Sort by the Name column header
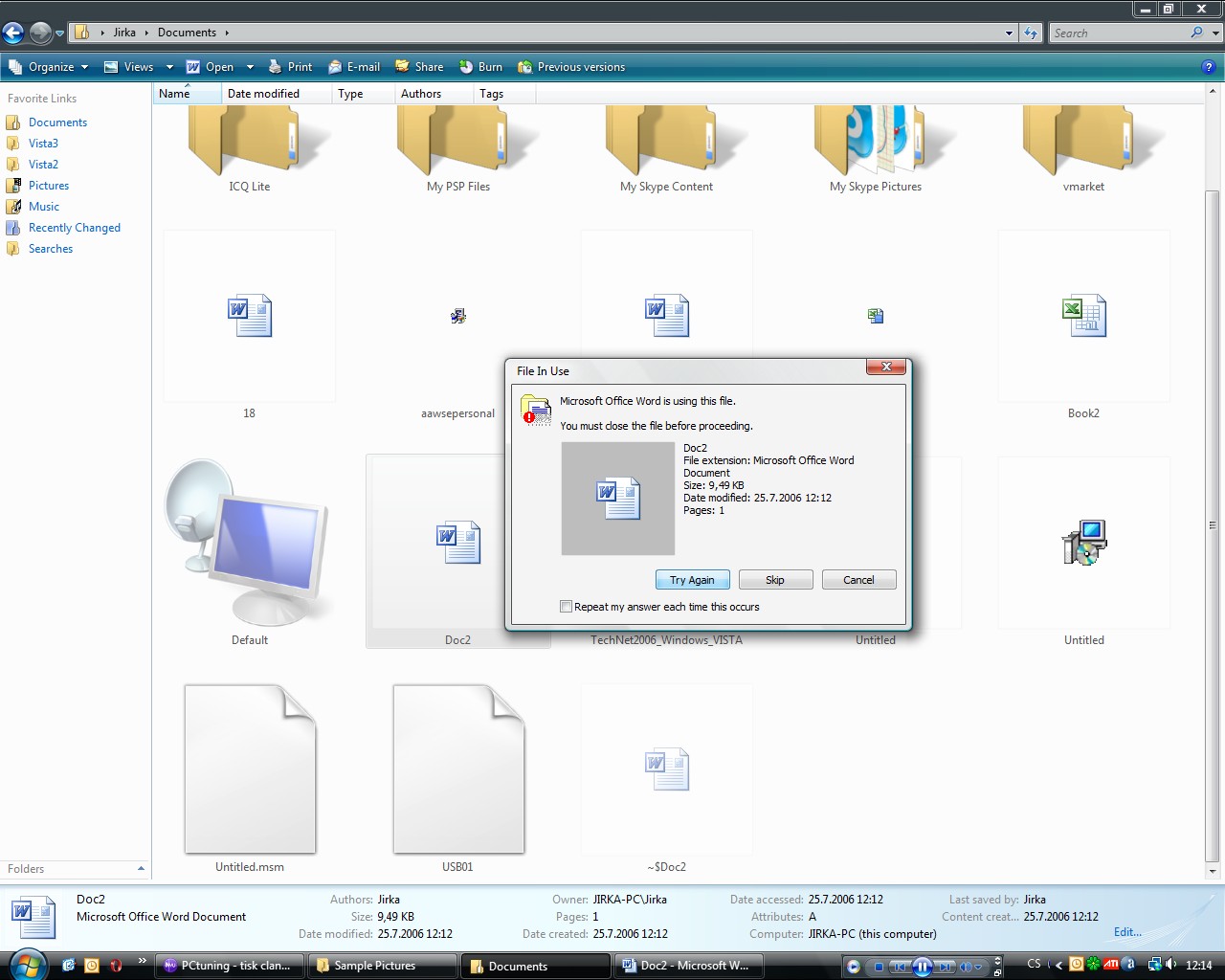This screenshot has width=1225, height=980. pyautogui.click(x=187, y=94)
